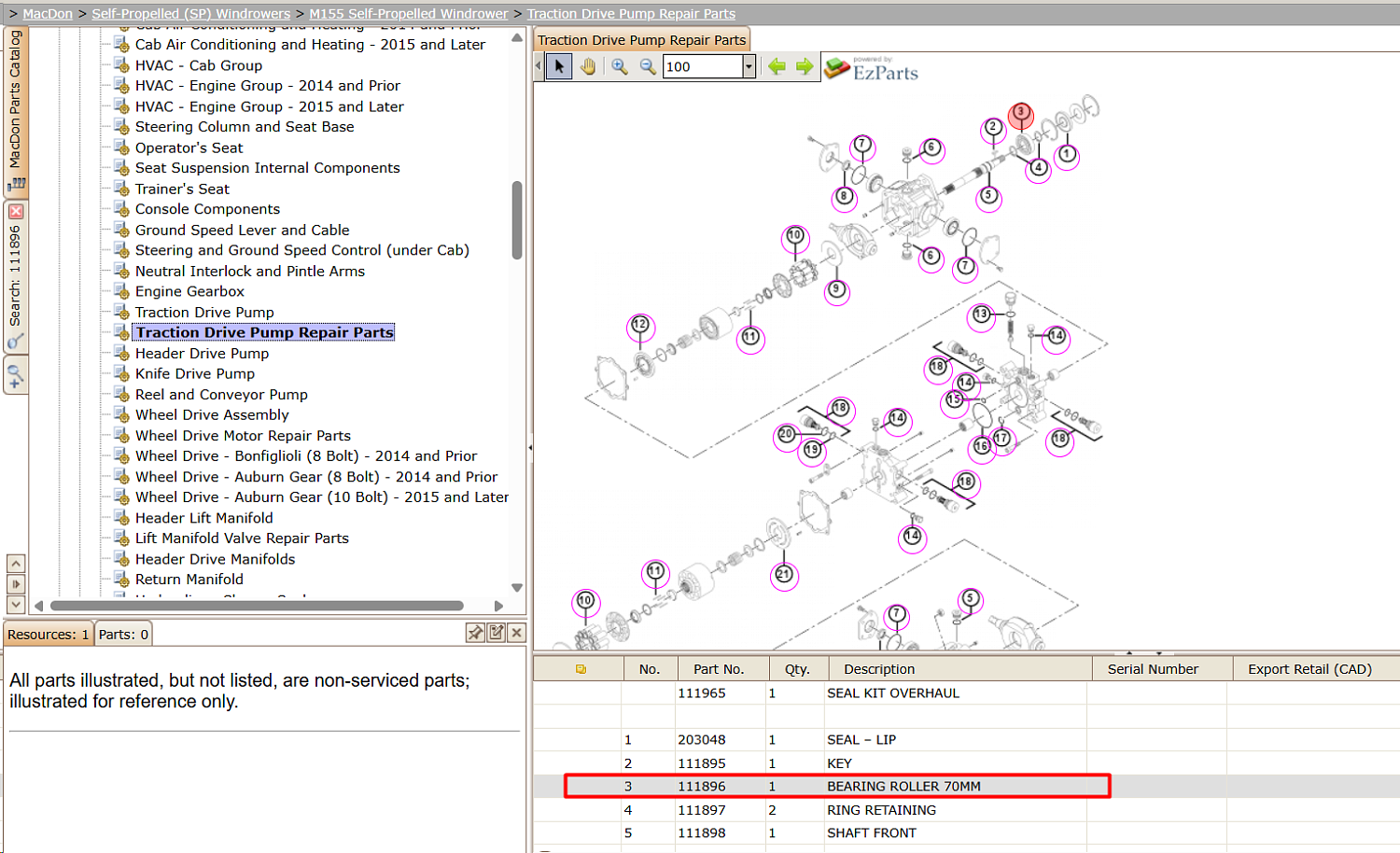This screenshot has height=853, width=1400.
Task: Open the zoom percentage dropdown arrow
Action: coord(749,66)
